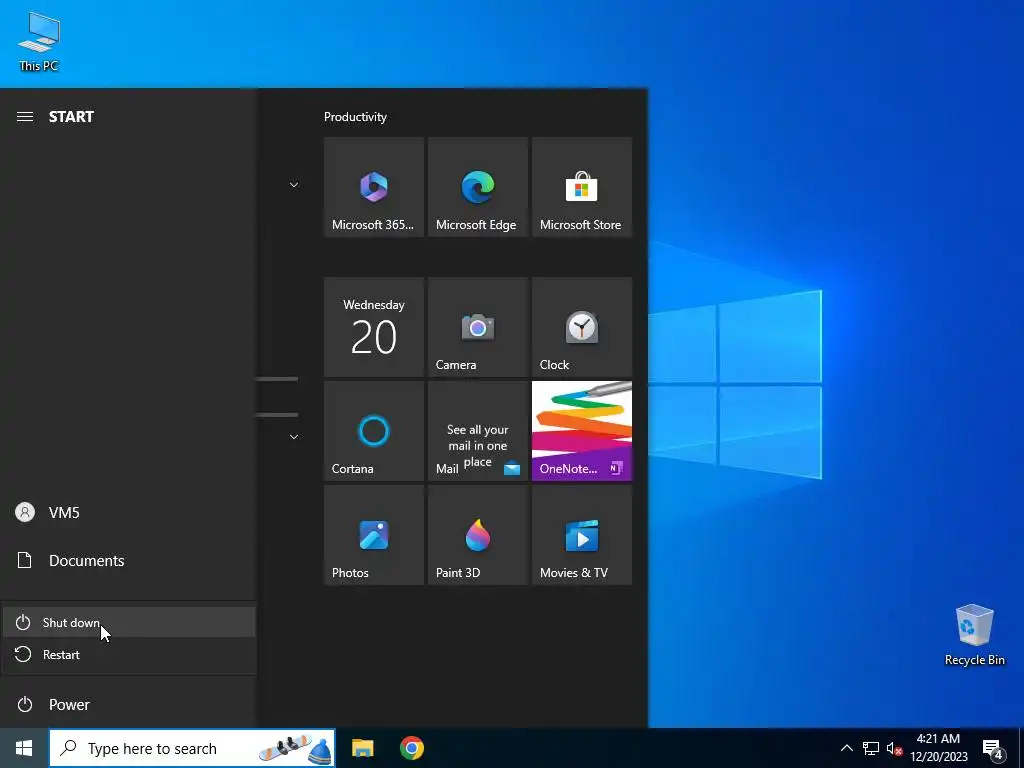Launch Microsoft Edge from Start tiles
This screenshot has width=1024, height=768.
coord(478,187)
